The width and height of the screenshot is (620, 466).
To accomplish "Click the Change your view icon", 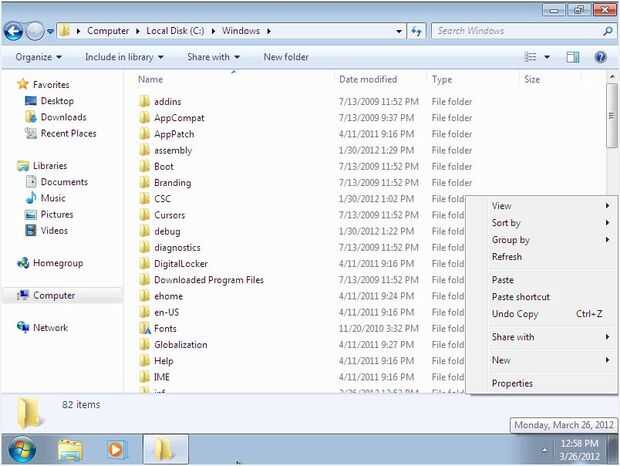I will (x=530, y=57).
